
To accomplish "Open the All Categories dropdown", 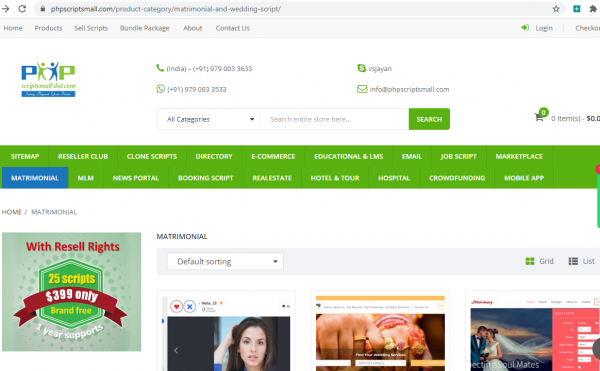I will point(209,119).
